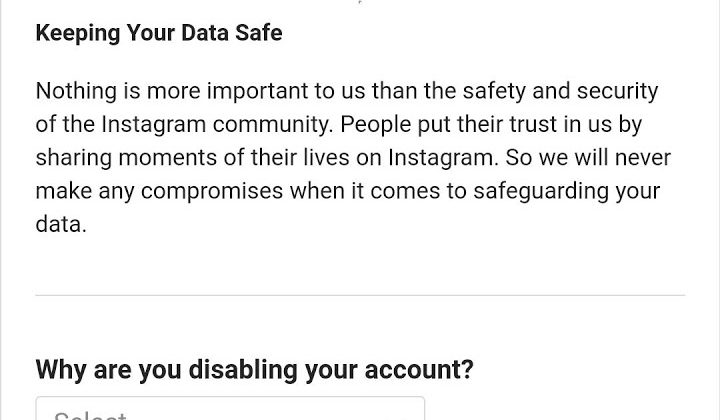Click the word 'community.' in second line

[273, 125]
